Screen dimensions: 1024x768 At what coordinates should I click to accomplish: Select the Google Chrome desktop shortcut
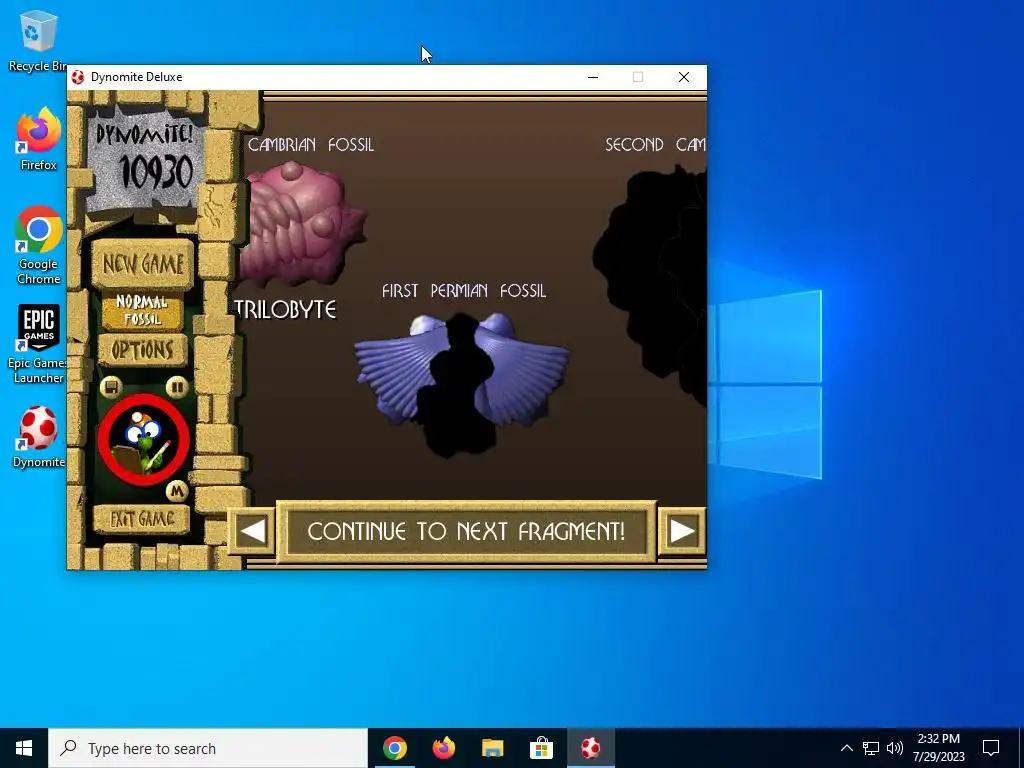pos(39,246)
